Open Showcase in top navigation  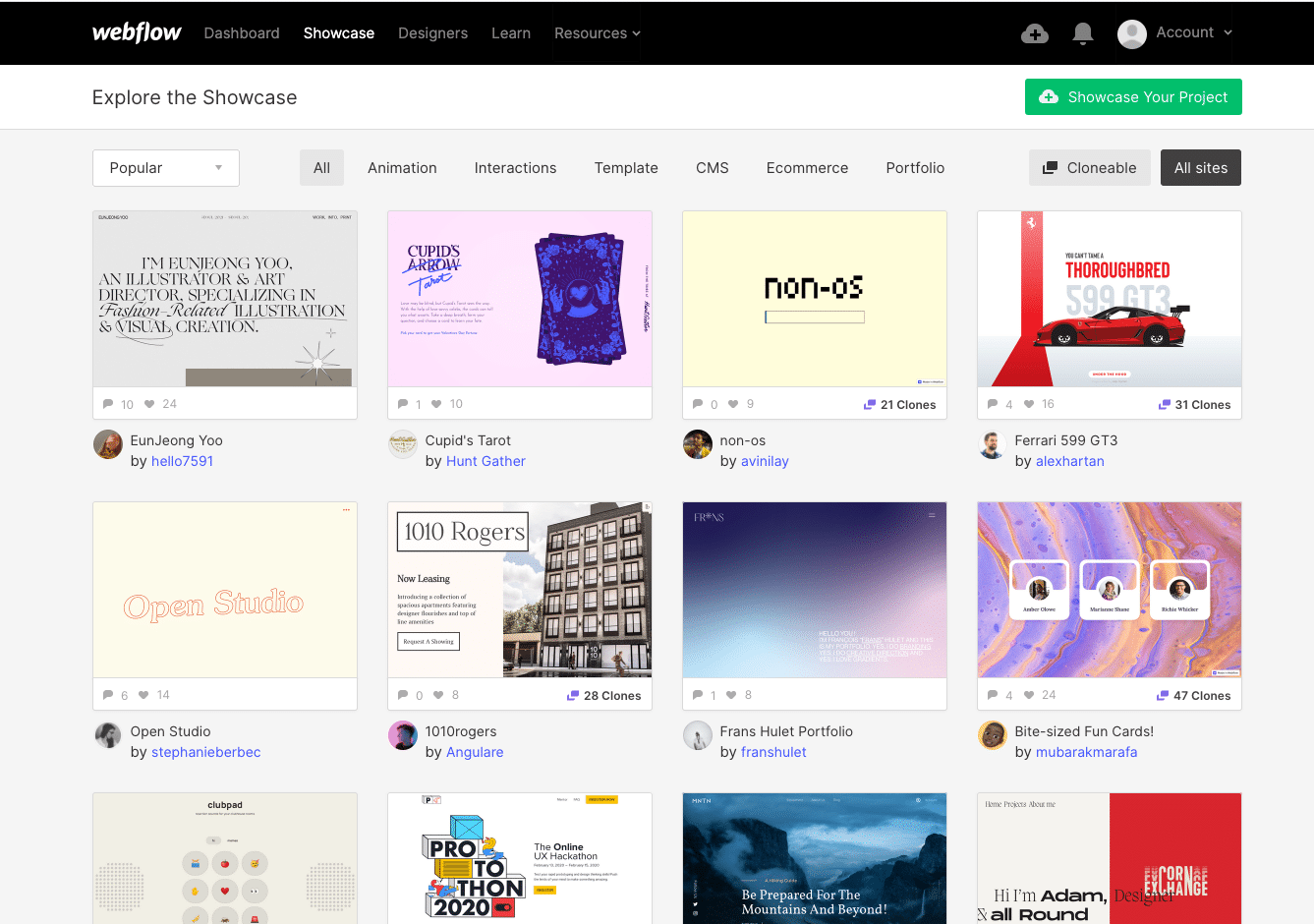tap(339, 33)
